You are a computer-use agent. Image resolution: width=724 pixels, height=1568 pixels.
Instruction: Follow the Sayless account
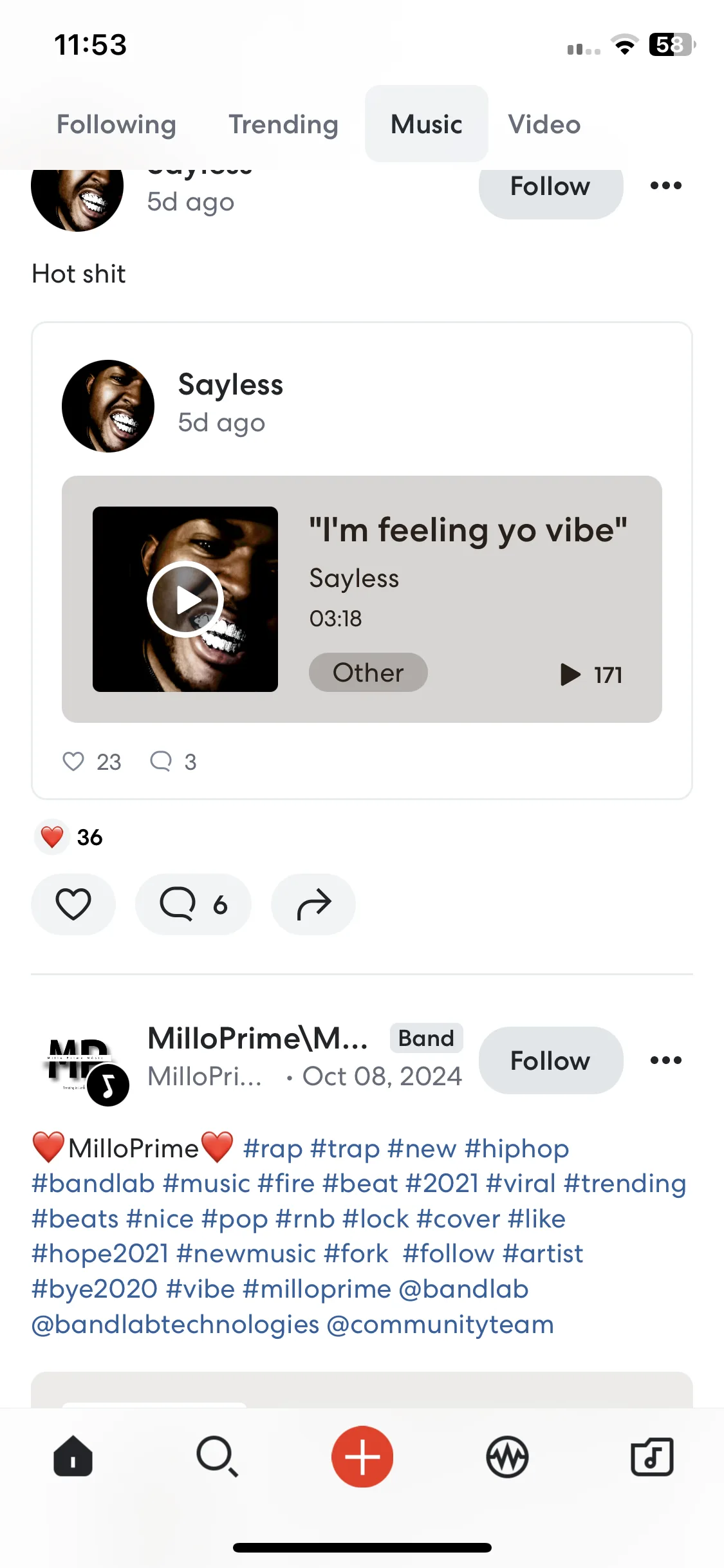pos(551,187)
